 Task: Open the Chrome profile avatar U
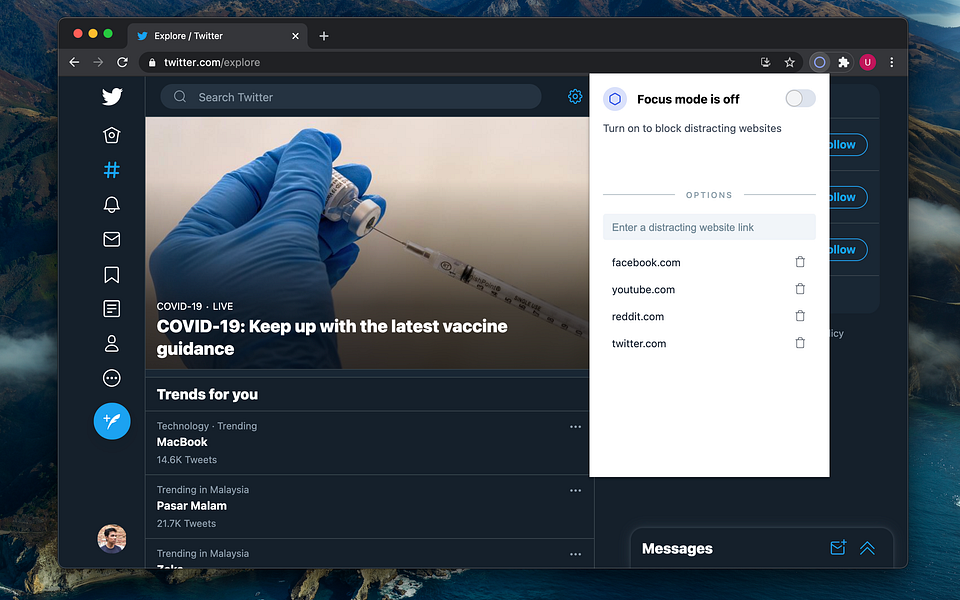[x=868, y=62]
